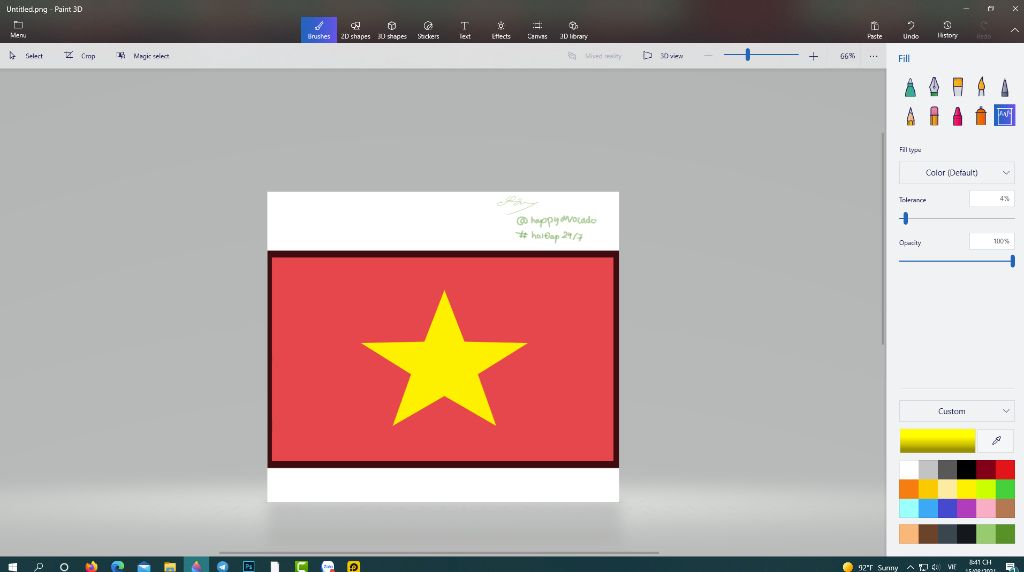Open the Windows Start menu
The image size is (1024, 572).
pos(12,566)
